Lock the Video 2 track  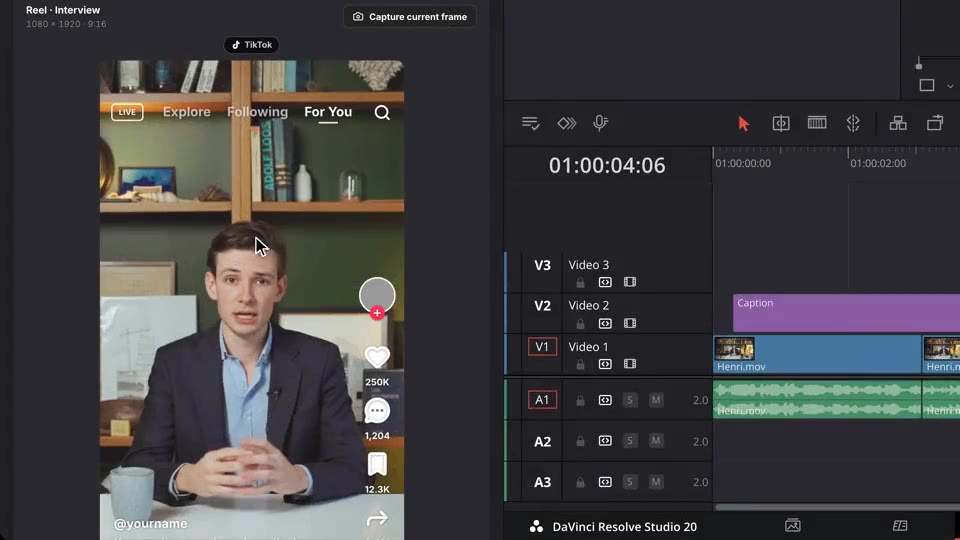point(580,323)
